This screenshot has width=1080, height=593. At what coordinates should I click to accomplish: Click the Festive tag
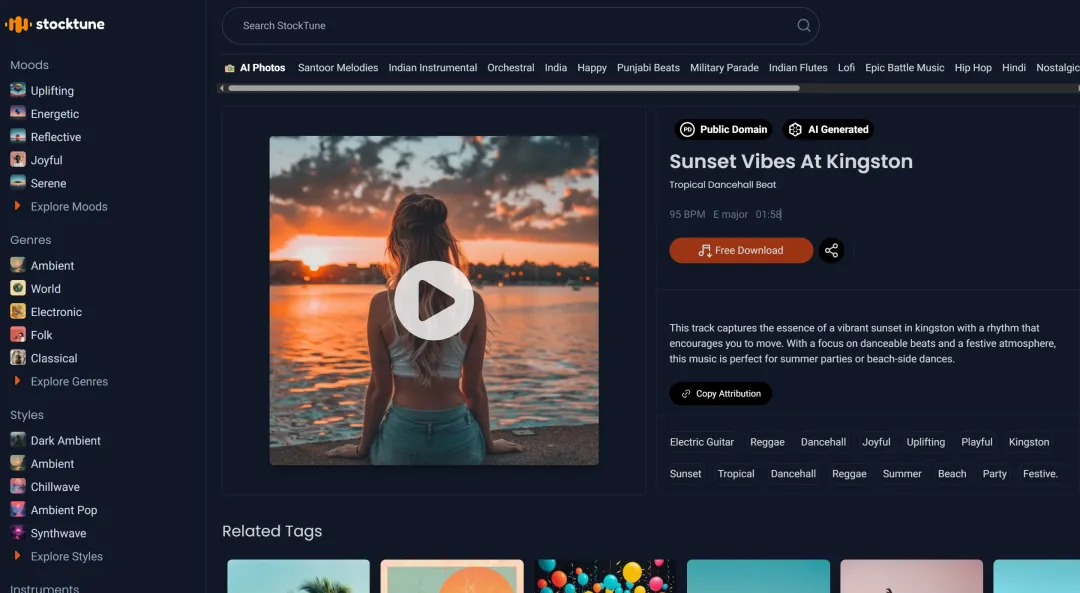point(1040,474)
